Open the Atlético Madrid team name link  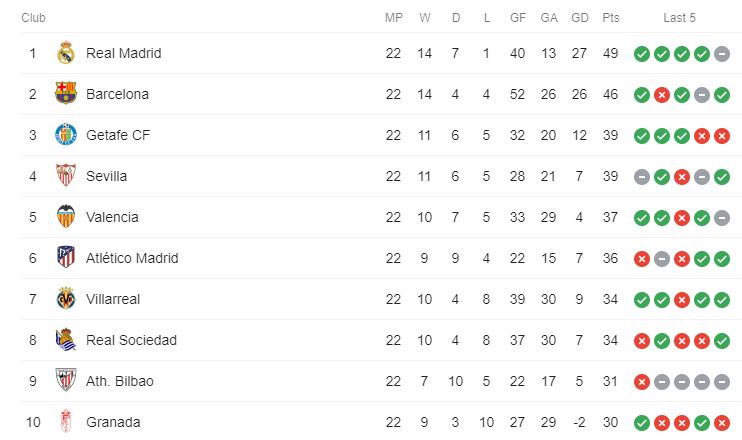[x=132, y=258]
